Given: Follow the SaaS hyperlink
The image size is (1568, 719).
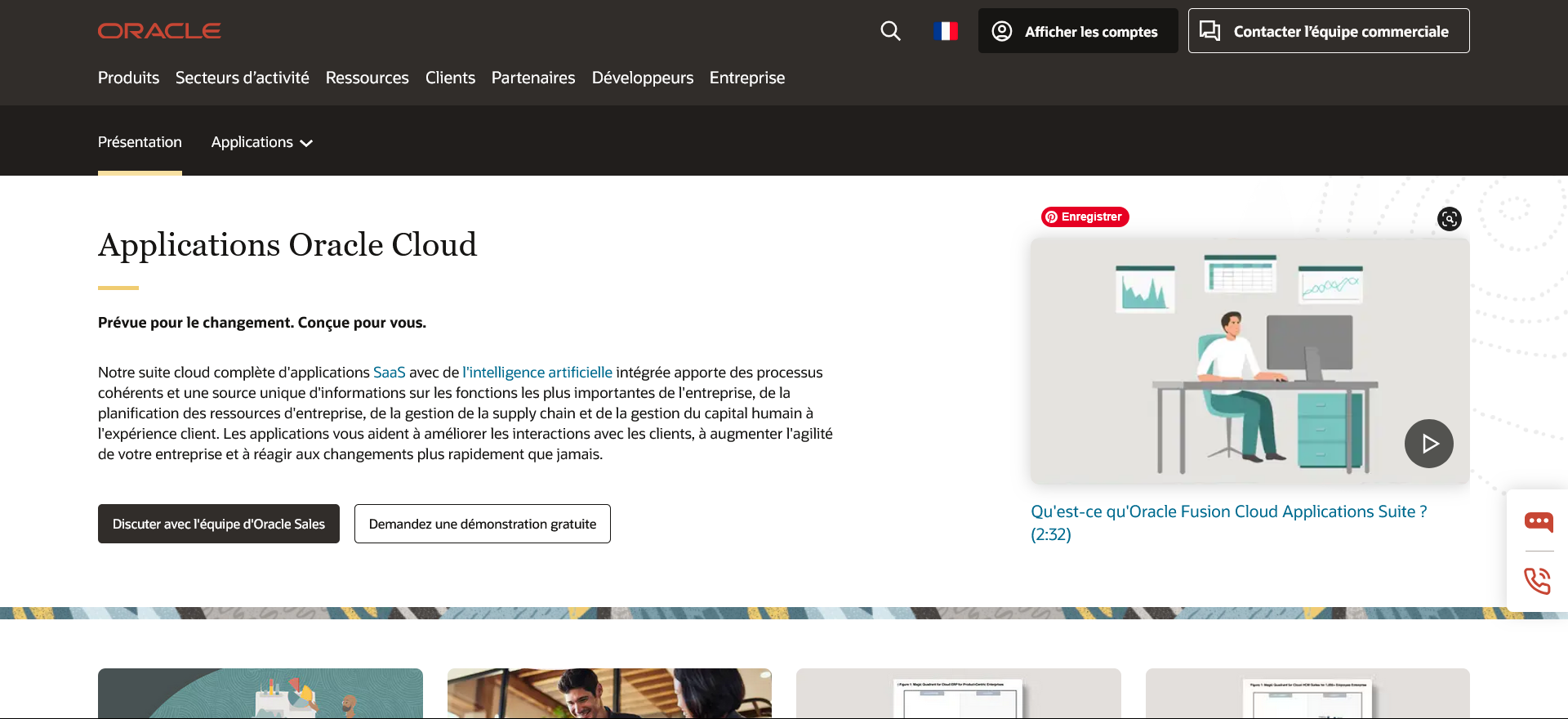Looking at the screenshot, I should [389, 373].
